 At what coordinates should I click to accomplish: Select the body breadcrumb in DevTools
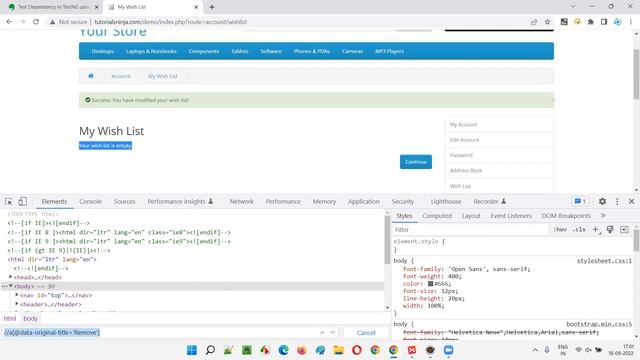[x=30, y=318]
